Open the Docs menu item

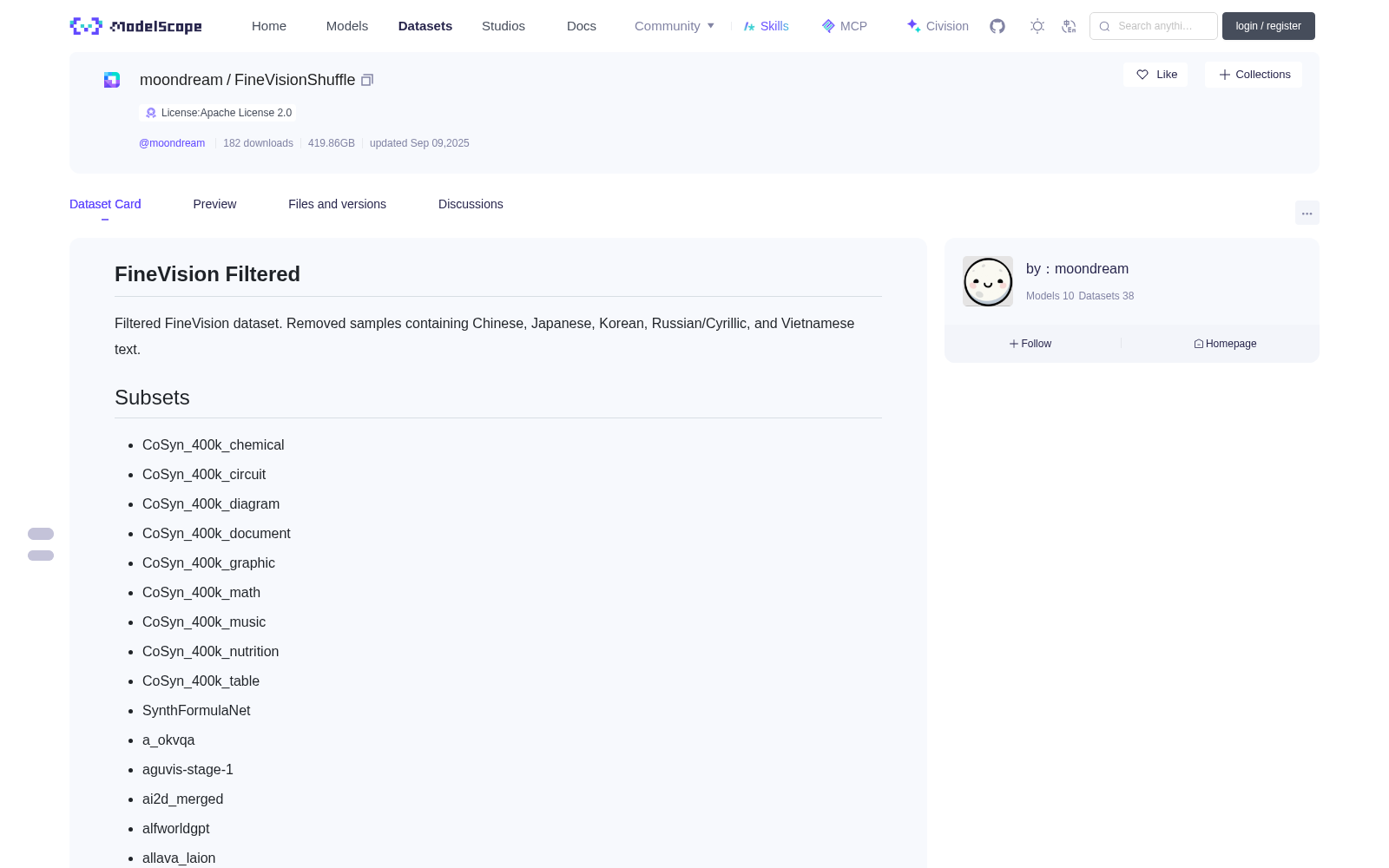coord(582,26)
